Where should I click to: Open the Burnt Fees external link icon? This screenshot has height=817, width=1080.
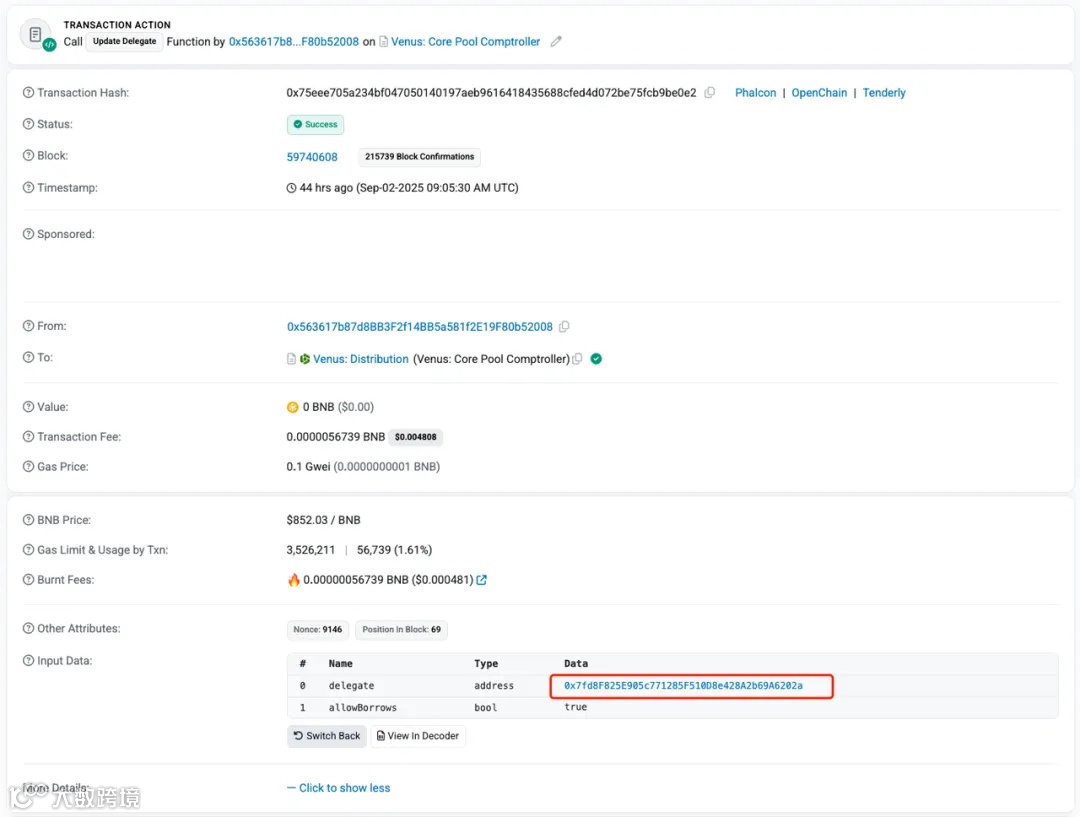coord(481,580)
